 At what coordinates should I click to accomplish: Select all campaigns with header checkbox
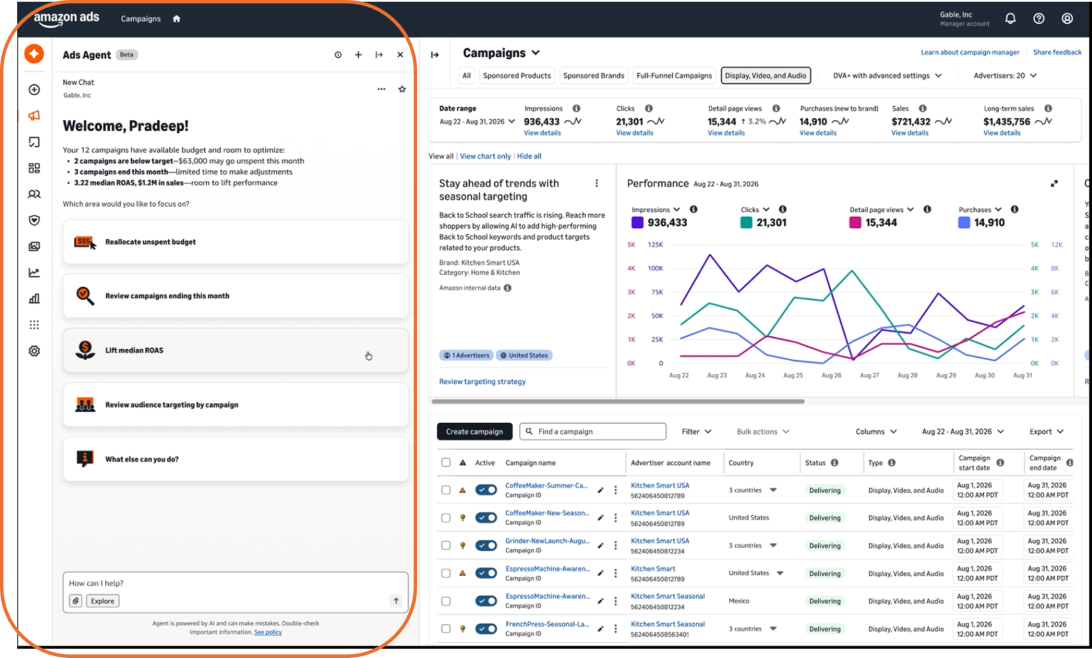(446, 462)
